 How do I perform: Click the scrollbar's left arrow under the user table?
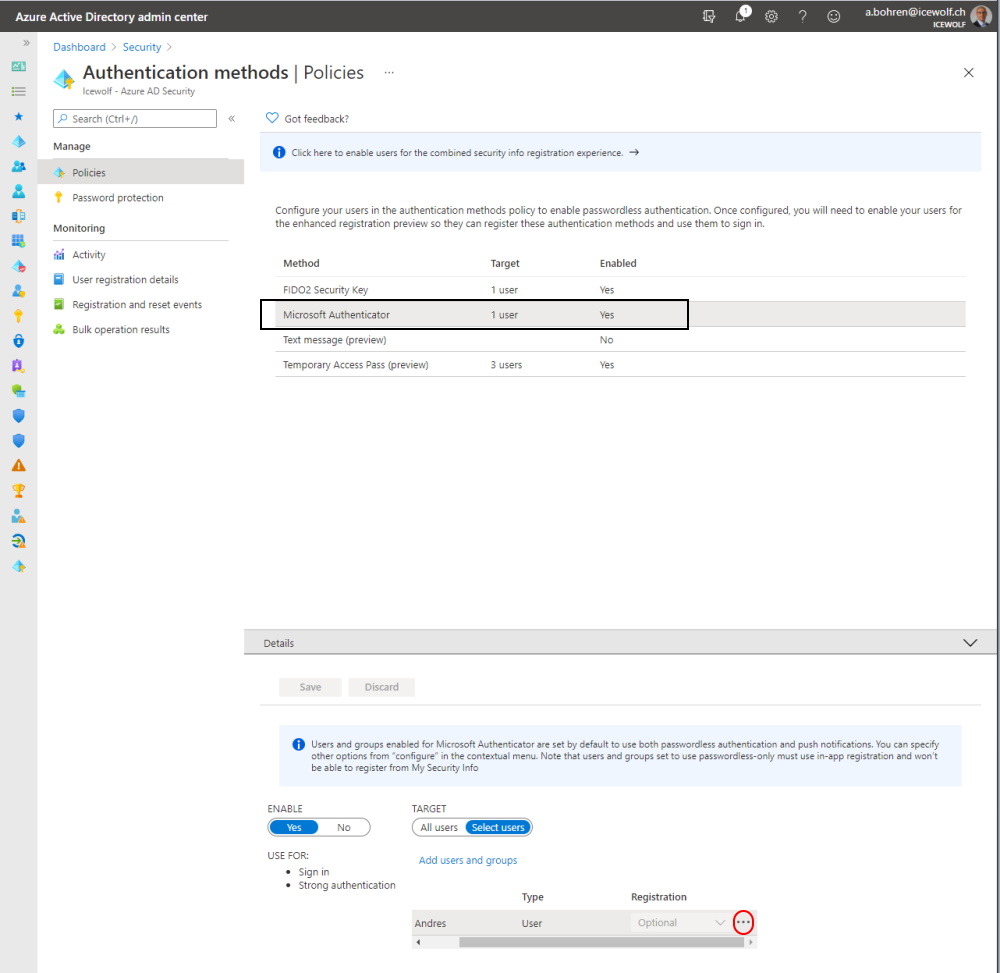point(418,942)
